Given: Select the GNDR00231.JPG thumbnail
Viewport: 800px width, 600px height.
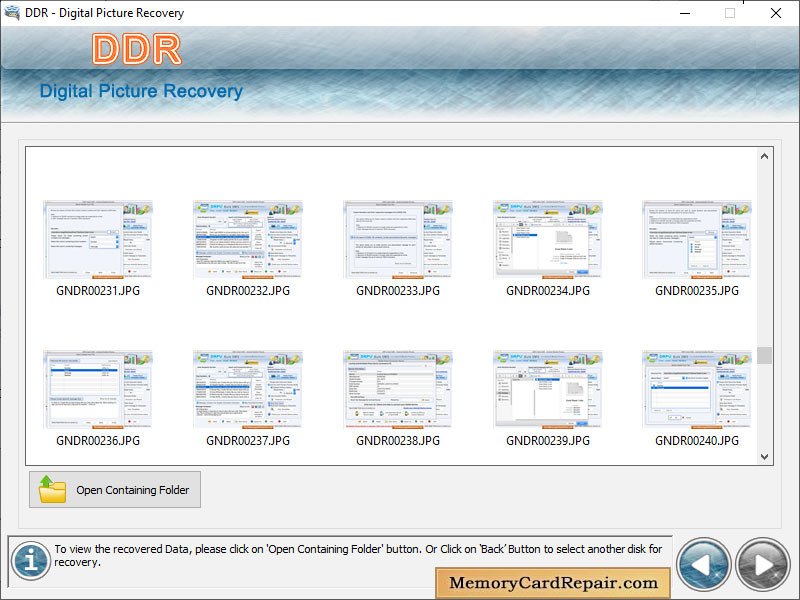Looking at the screenshot, I should 98,239.
